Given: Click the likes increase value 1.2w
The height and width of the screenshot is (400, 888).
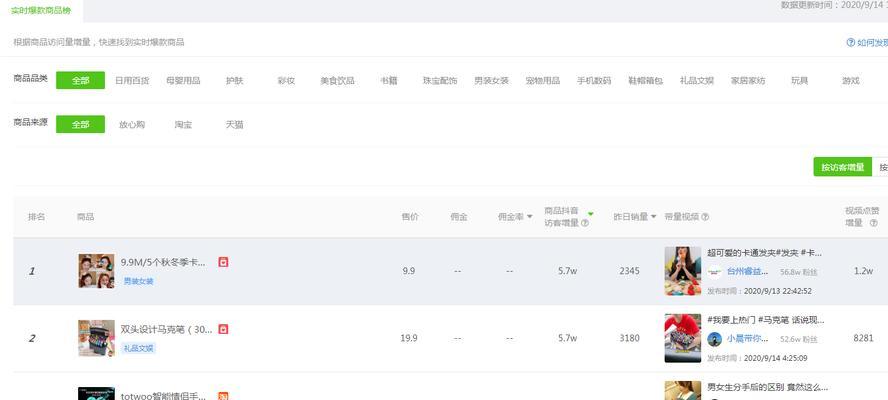Looking at the screenshot, I should coord(864,271).
